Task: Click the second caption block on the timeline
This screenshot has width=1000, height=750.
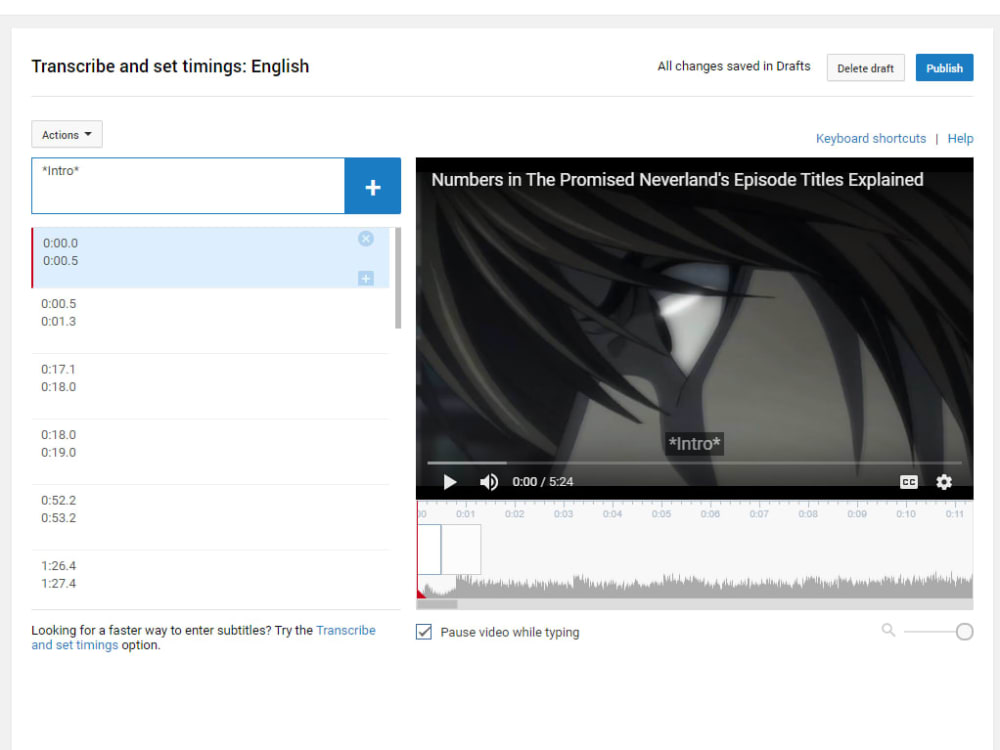Action: 461,549
